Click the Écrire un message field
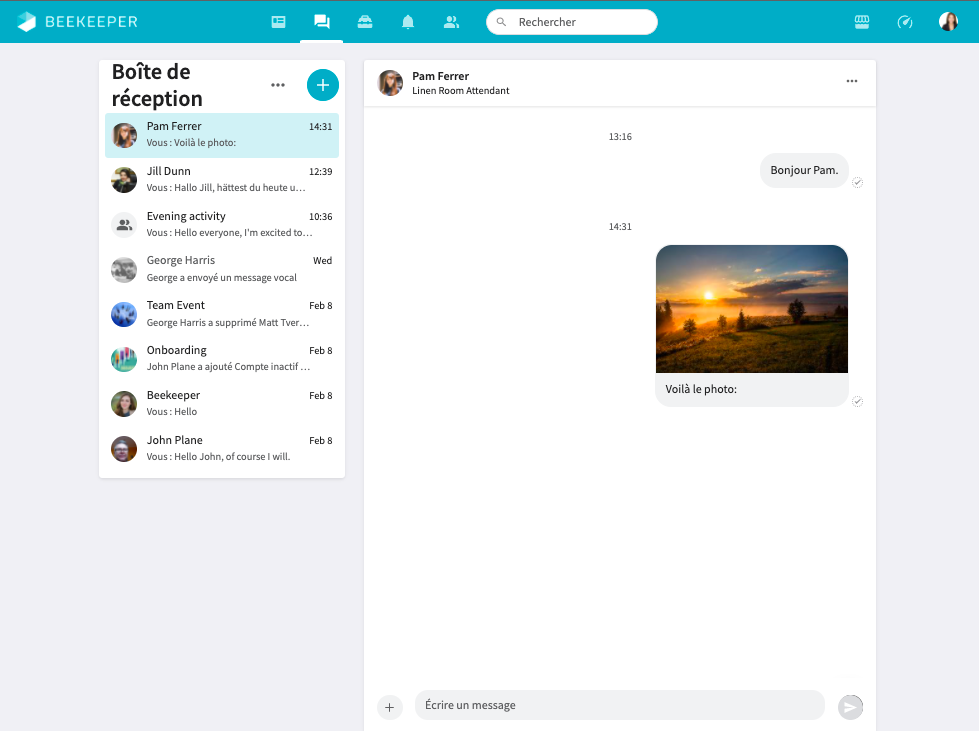Viewport: 979px width, 731px height. [x=619, y=705]
